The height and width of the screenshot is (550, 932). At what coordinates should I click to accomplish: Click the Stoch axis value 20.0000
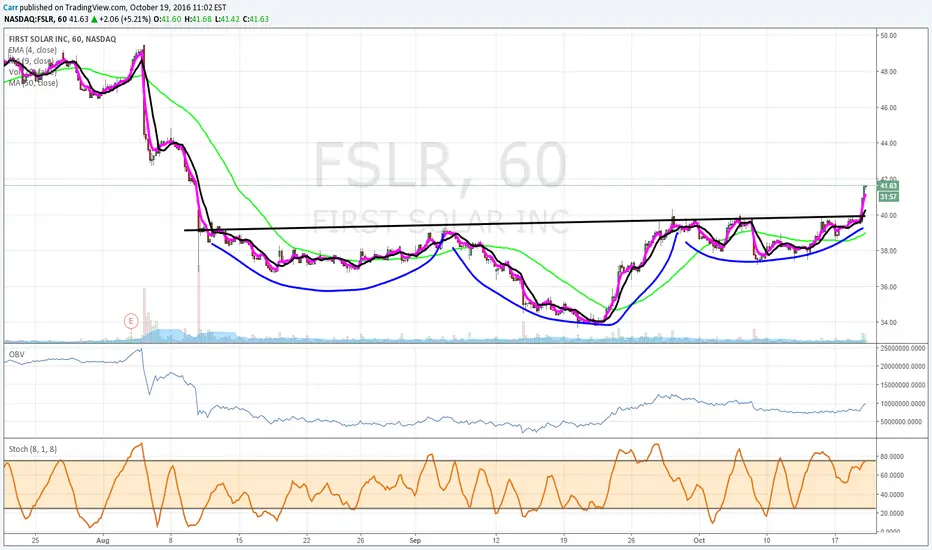(x=892, y=513)
